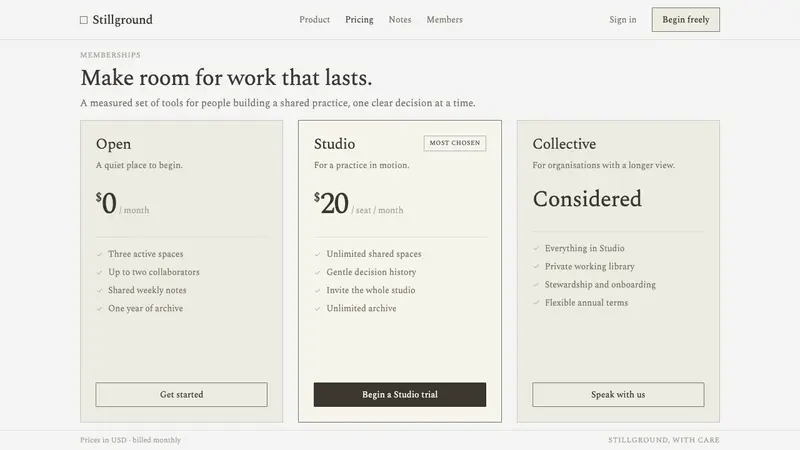Image resolution: width=800 pixels, height=450 pixels.
Task: Click the Begin freely button
Action: (686, 19)
